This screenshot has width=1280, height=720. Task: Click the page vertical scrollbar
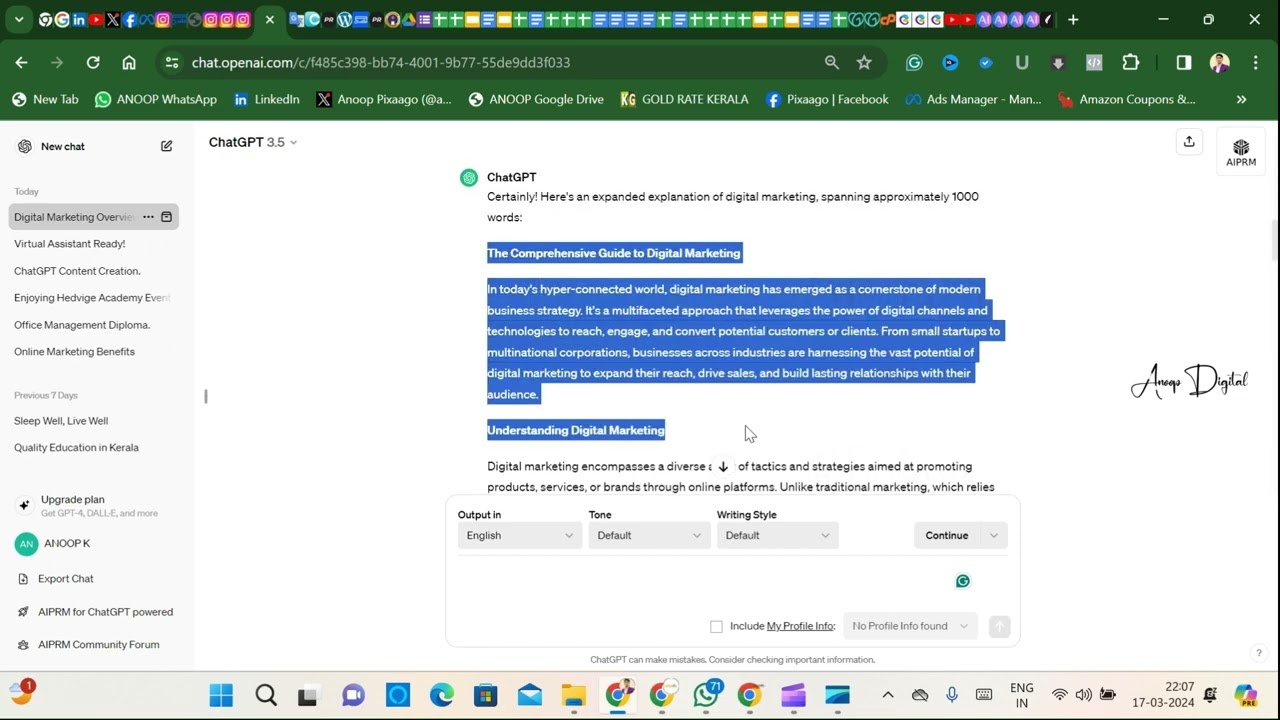click(x=1274, y=240)
